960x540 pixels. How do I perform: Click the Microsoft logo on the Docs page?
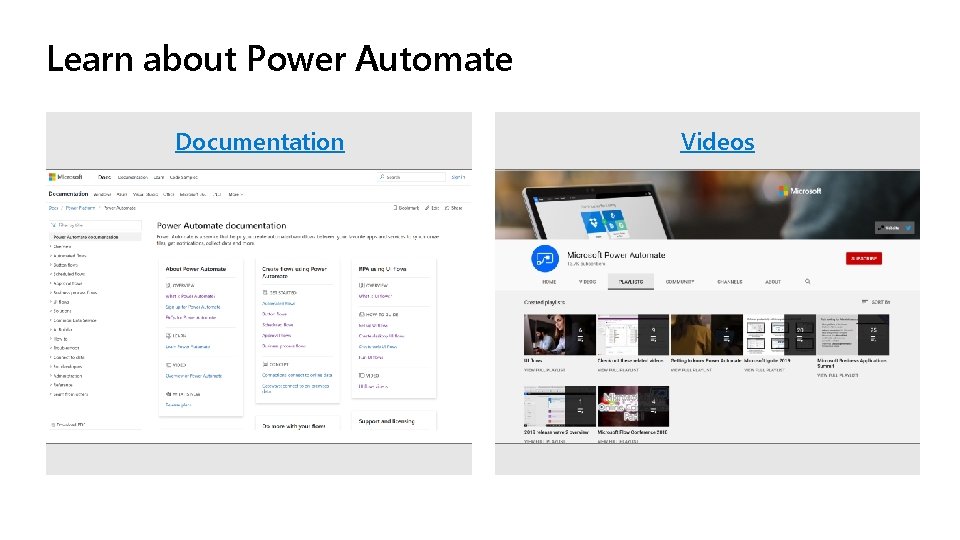[x=66, y=177]
